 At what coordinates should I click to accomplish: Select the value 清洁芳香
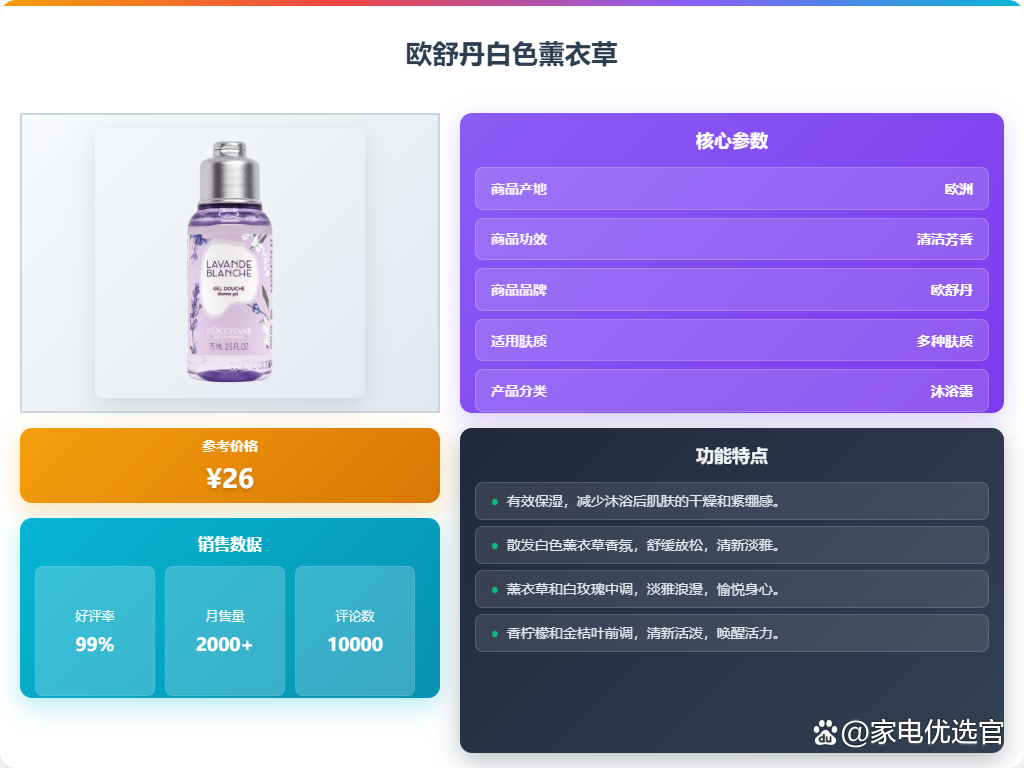944,240
